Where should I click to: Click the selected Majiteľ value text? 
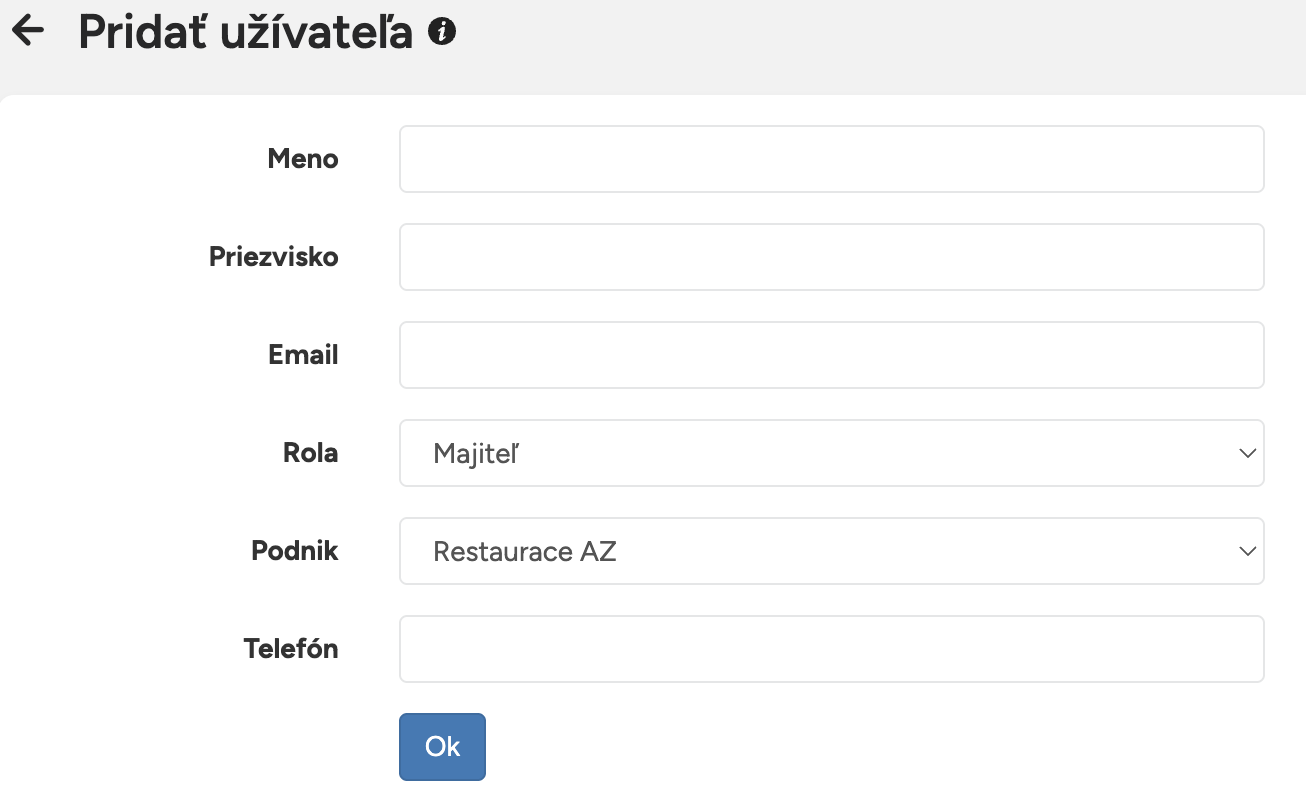pos(476,454)
